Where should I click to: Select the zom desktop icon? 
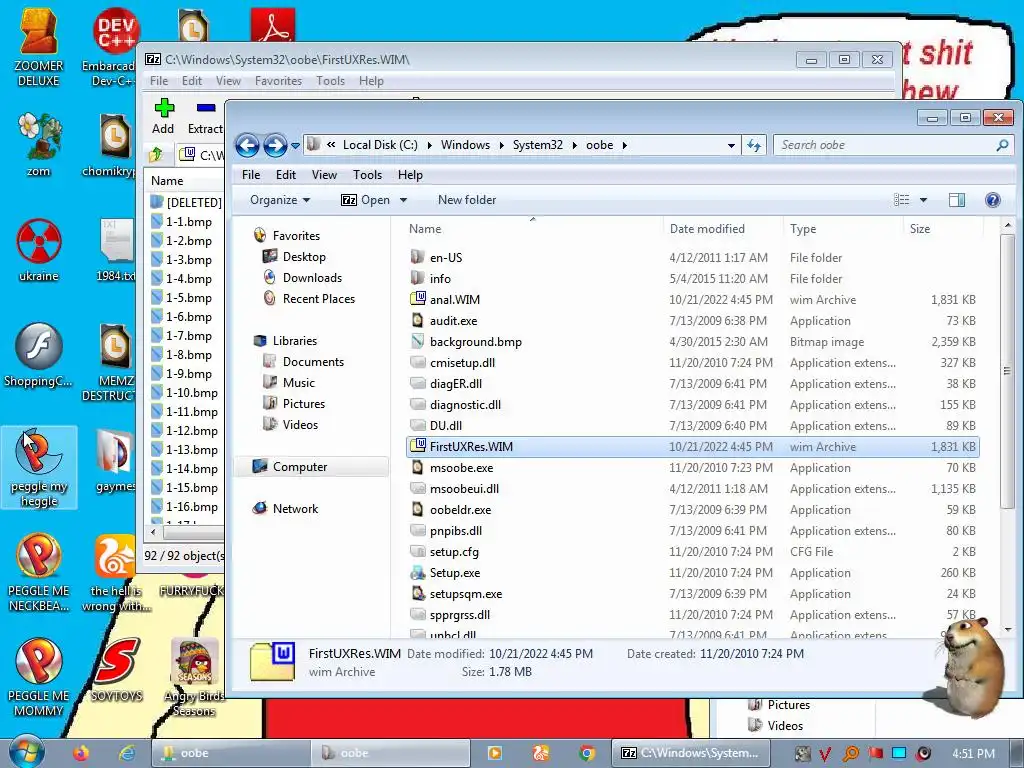coord(39,145)
